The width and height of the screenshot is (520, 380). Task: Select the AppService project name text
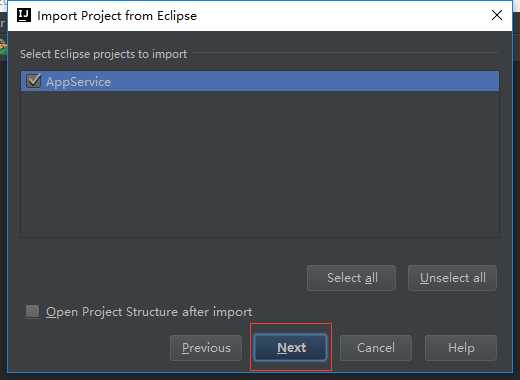pyautogui.click(x=79, y=82)
